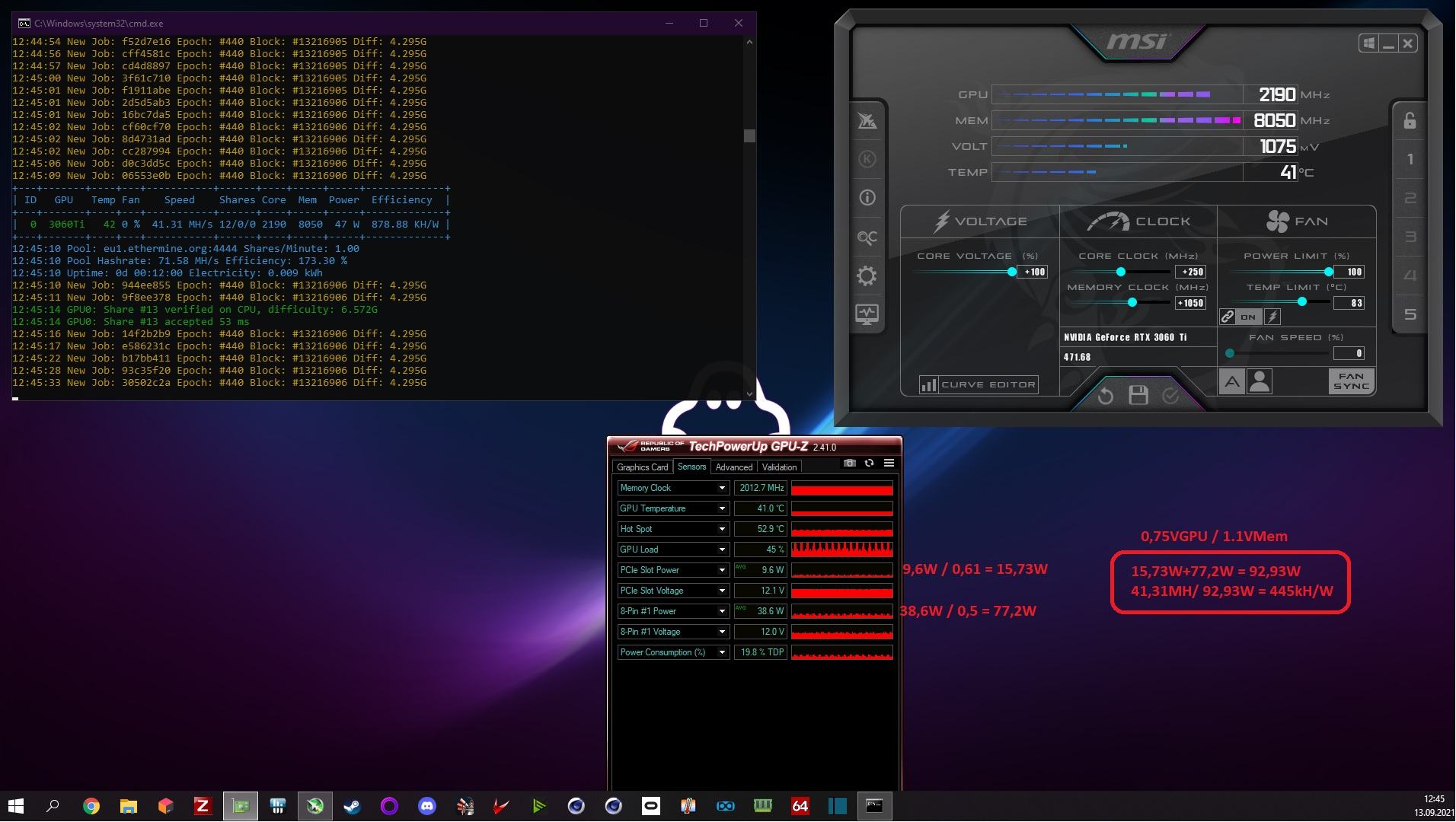Open the Afterburner hardware monitor icon

867,314
